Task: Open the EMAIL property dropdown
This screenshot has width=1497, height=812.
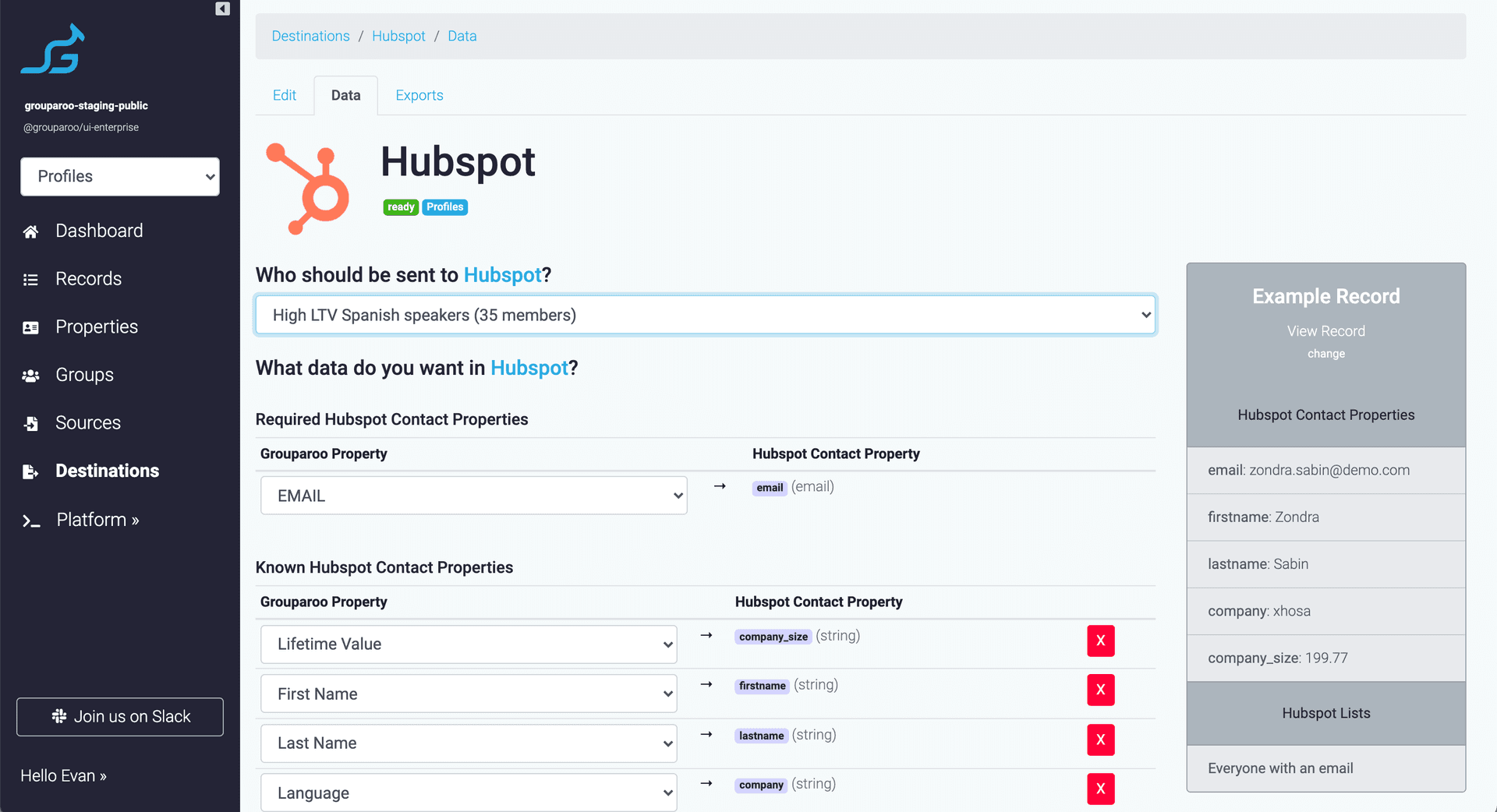Action: click(474, 496)
